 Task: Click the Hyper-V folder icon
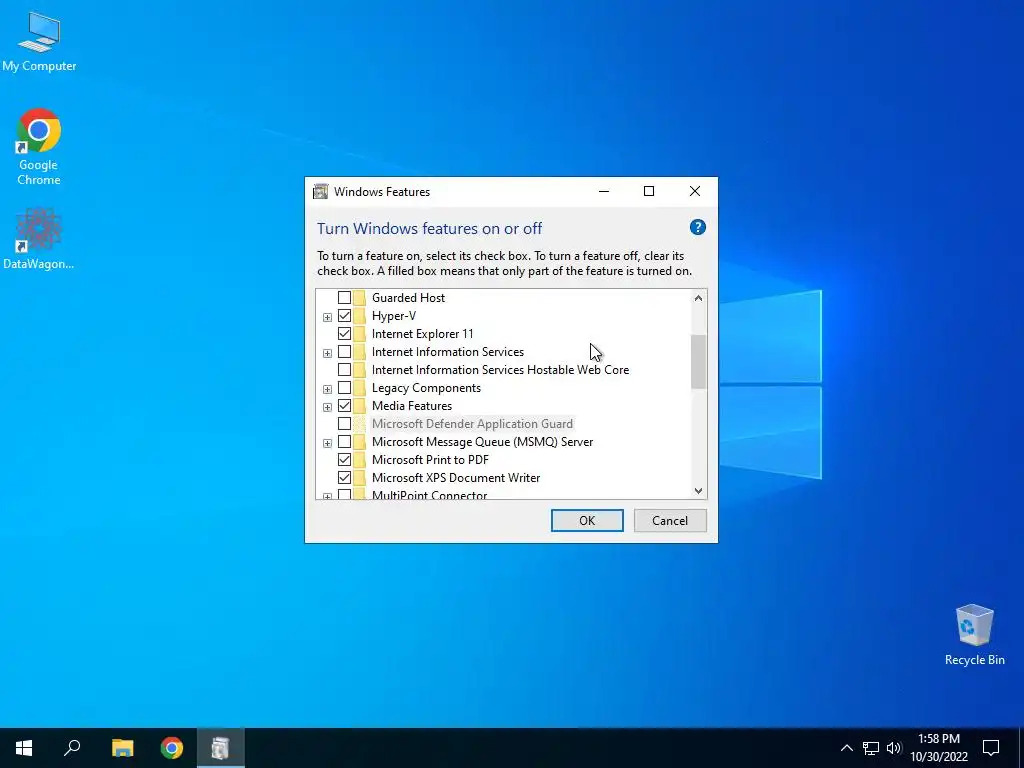(x=360, y=315)
